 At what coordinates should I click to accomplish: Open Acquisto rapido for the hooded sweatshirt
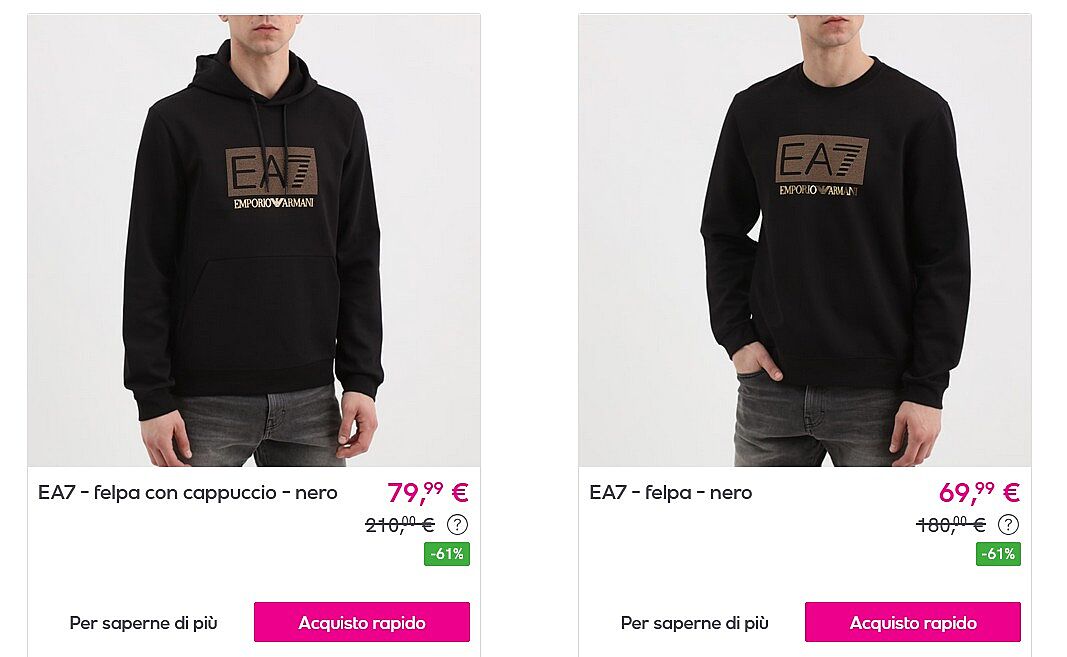[x=362, y=622]
